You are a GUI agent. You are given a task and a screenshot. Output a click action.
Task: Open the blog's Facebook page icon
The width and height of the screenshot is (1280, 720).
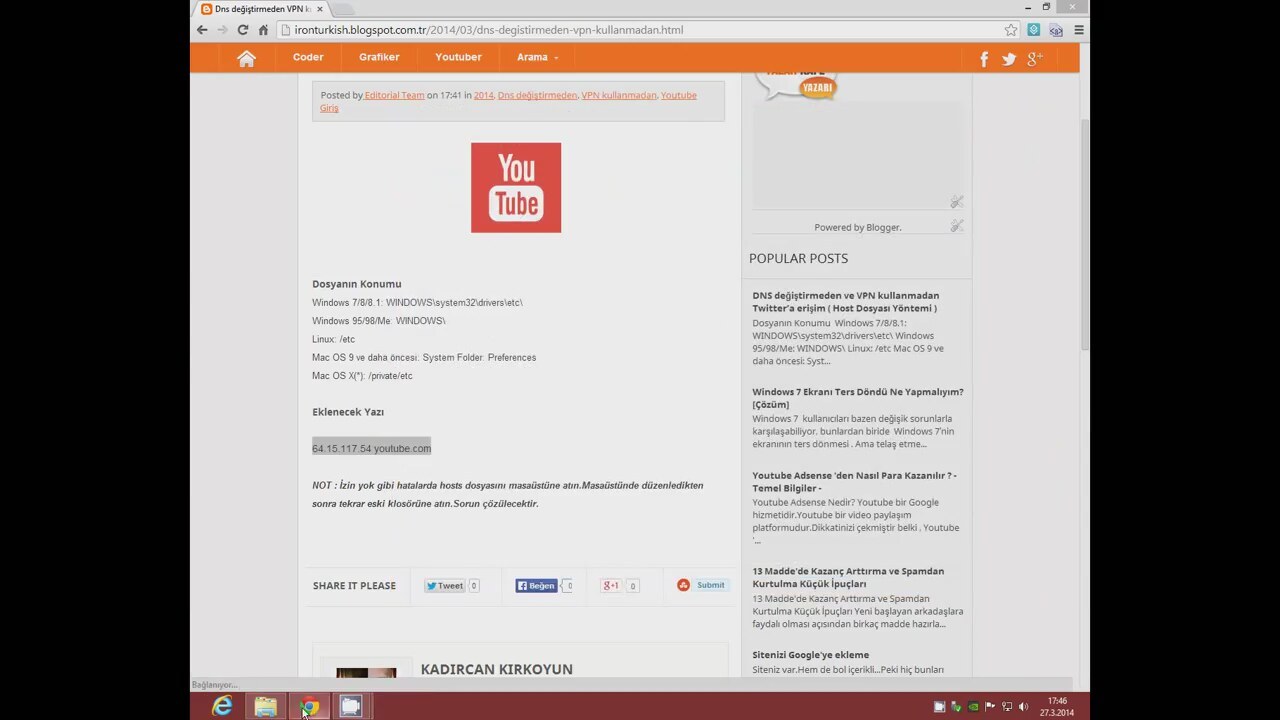tap(984, 59)
